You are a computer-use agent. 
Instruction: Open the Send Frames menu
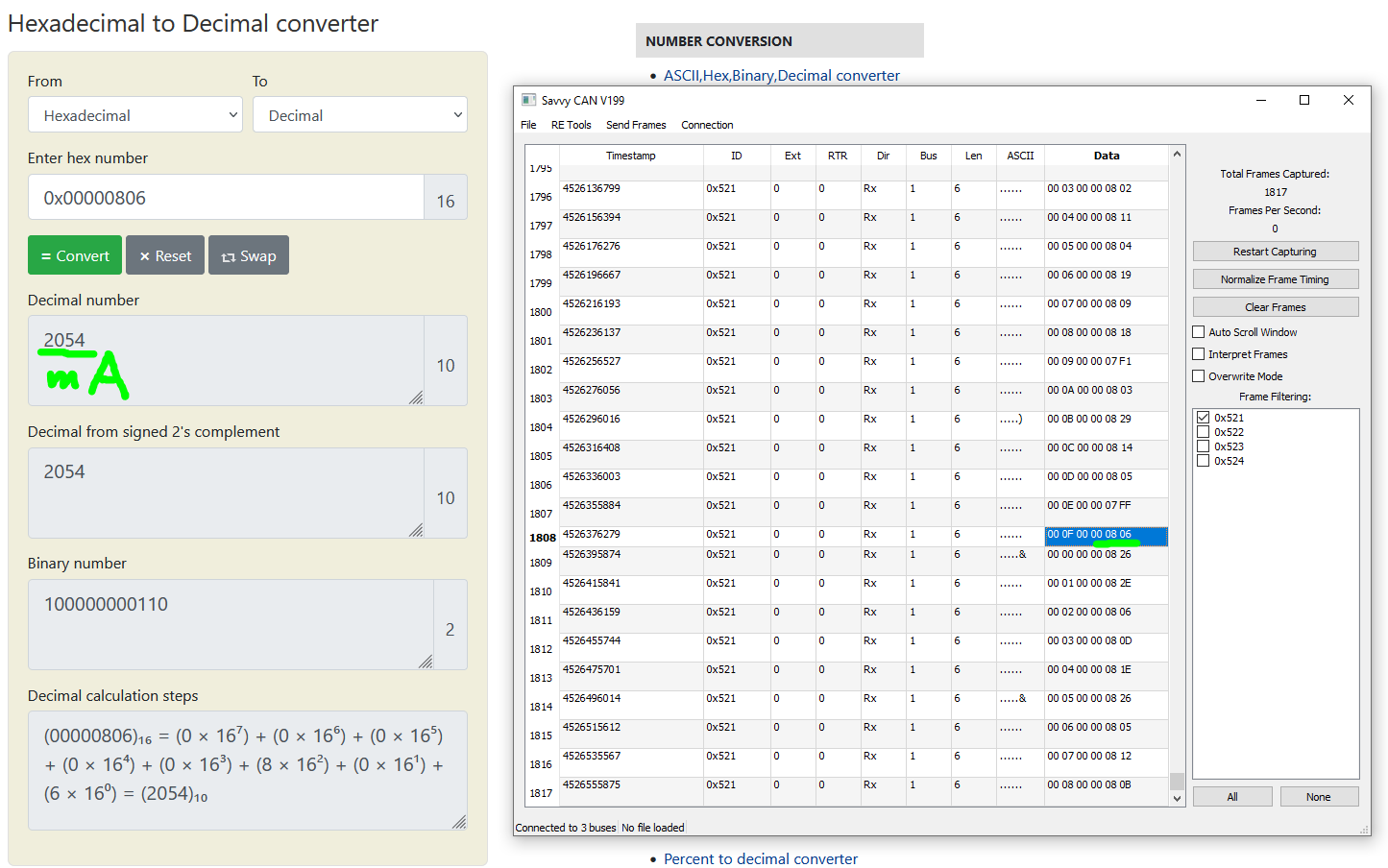coord(636,125)
